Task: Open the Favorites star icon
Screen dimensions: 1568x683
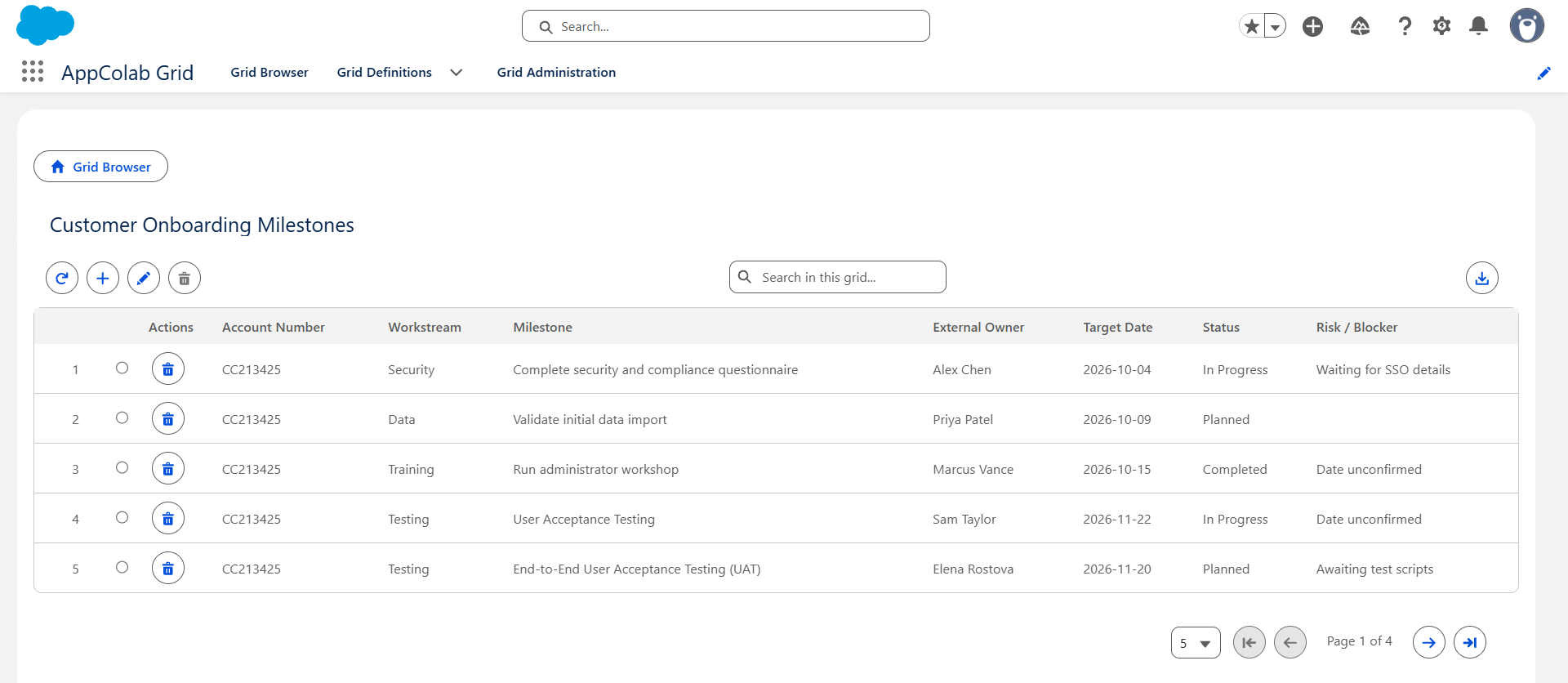Action: [1251, 26]
